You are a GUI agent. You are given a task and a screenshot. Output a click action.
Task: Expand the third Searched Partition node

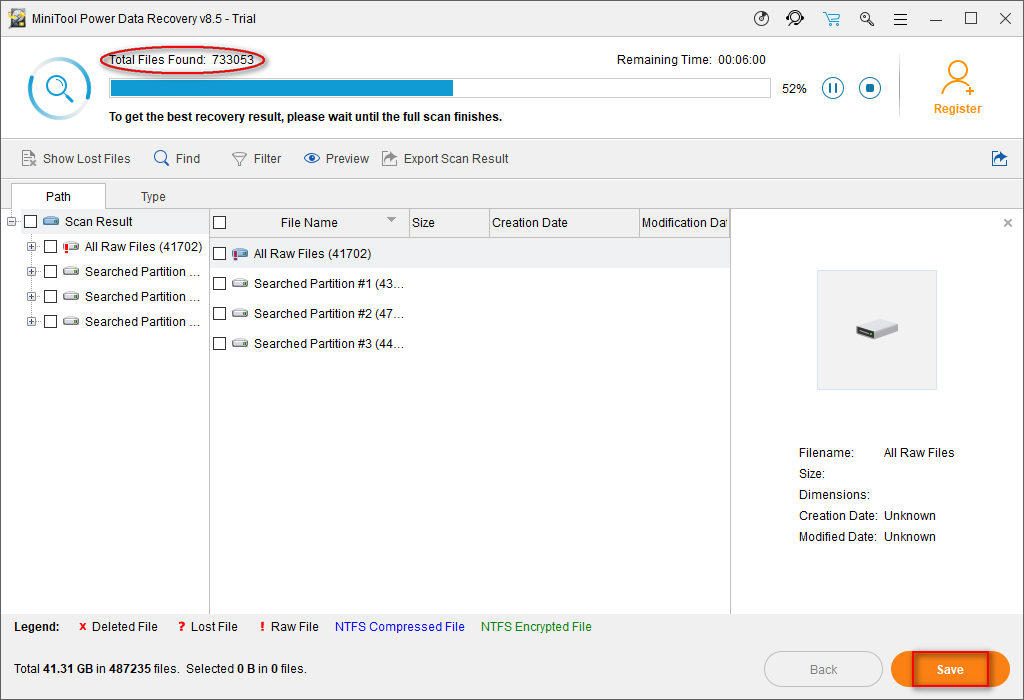click(31, 321)
